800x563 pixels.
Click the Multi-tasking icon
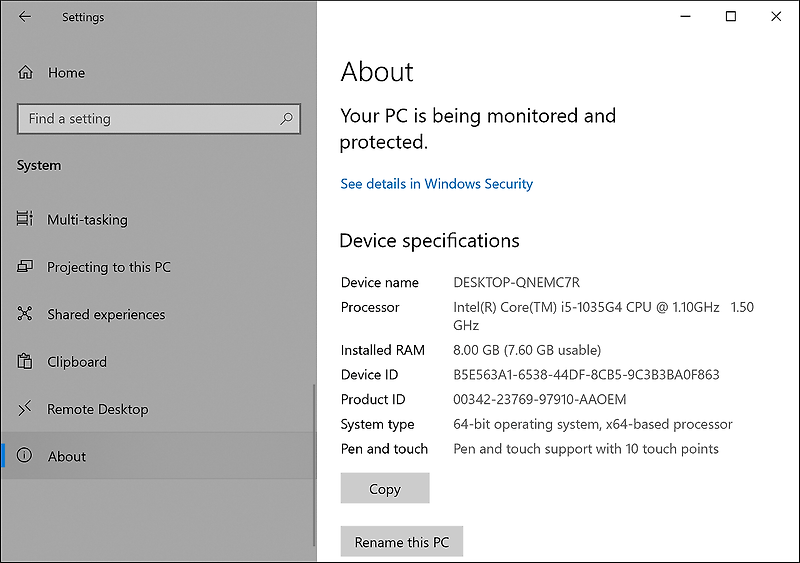point(25,220)
